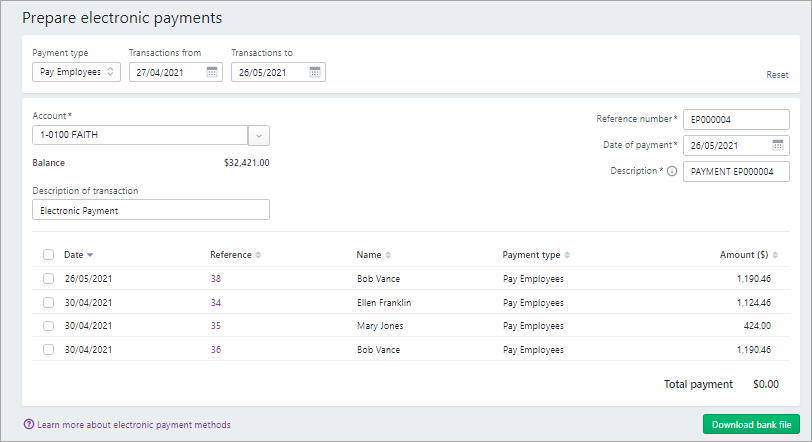The width and height of the screenshot is (812, 442).
Task: Open Learn more about electronic payment methods
Action: point(133,425)
